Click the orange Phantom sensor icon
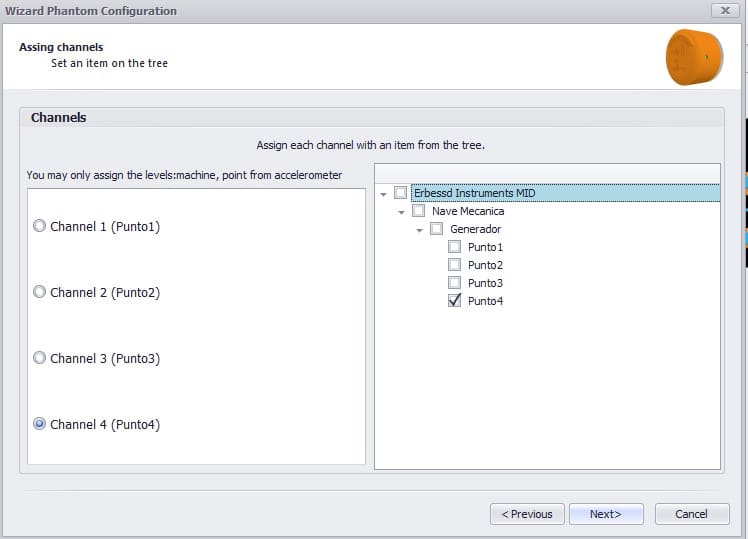Viewport: 748px width, 539px height. coord(694,57)
